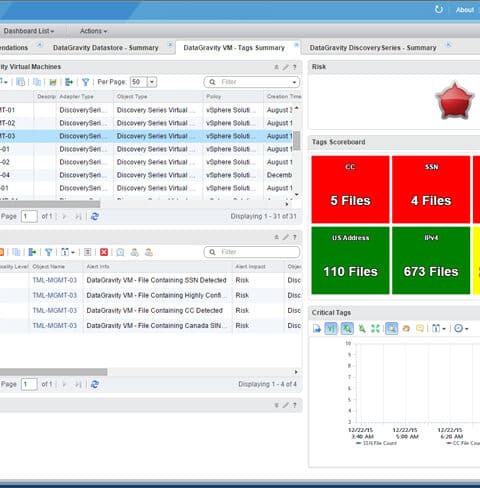
Task: Click the clock icon in alerts toolbar
Action: (120, 252)
